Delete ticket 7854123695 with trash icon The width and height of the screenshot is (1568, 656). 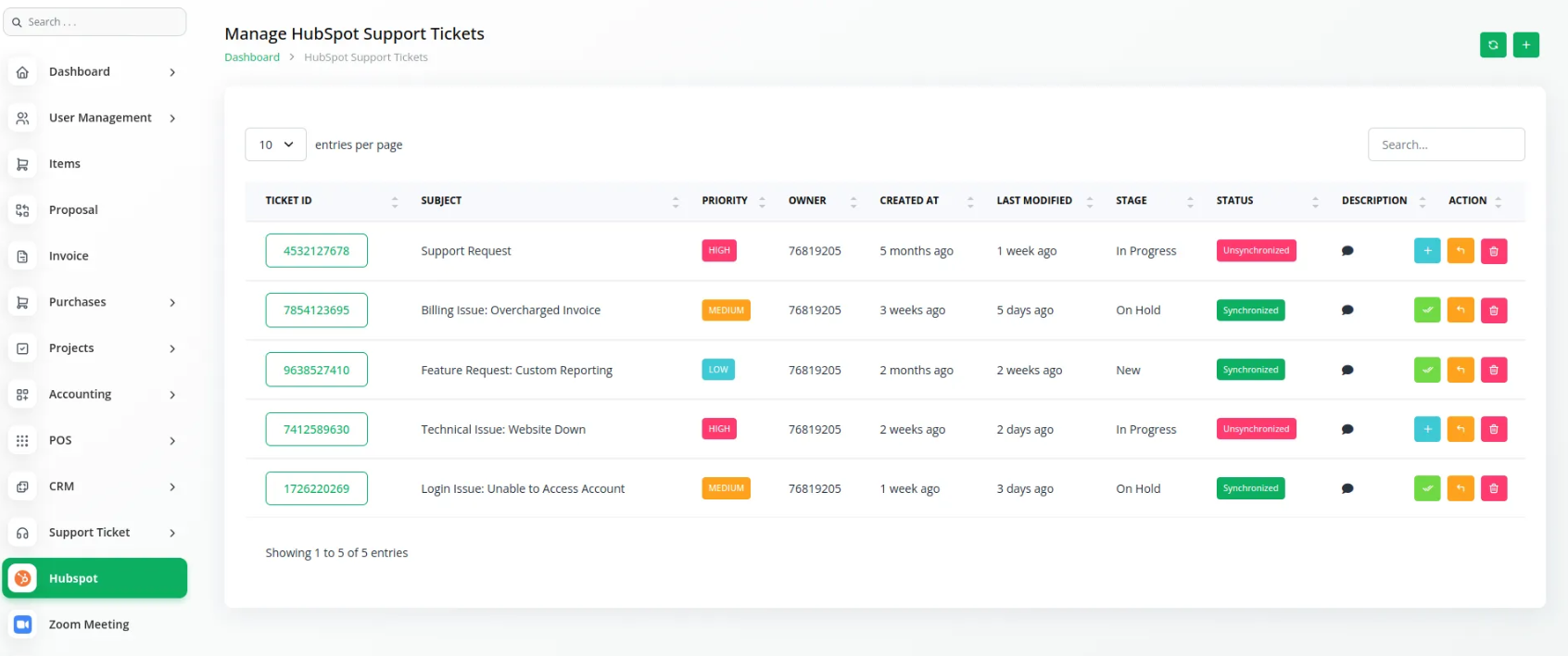[1494, 310]
